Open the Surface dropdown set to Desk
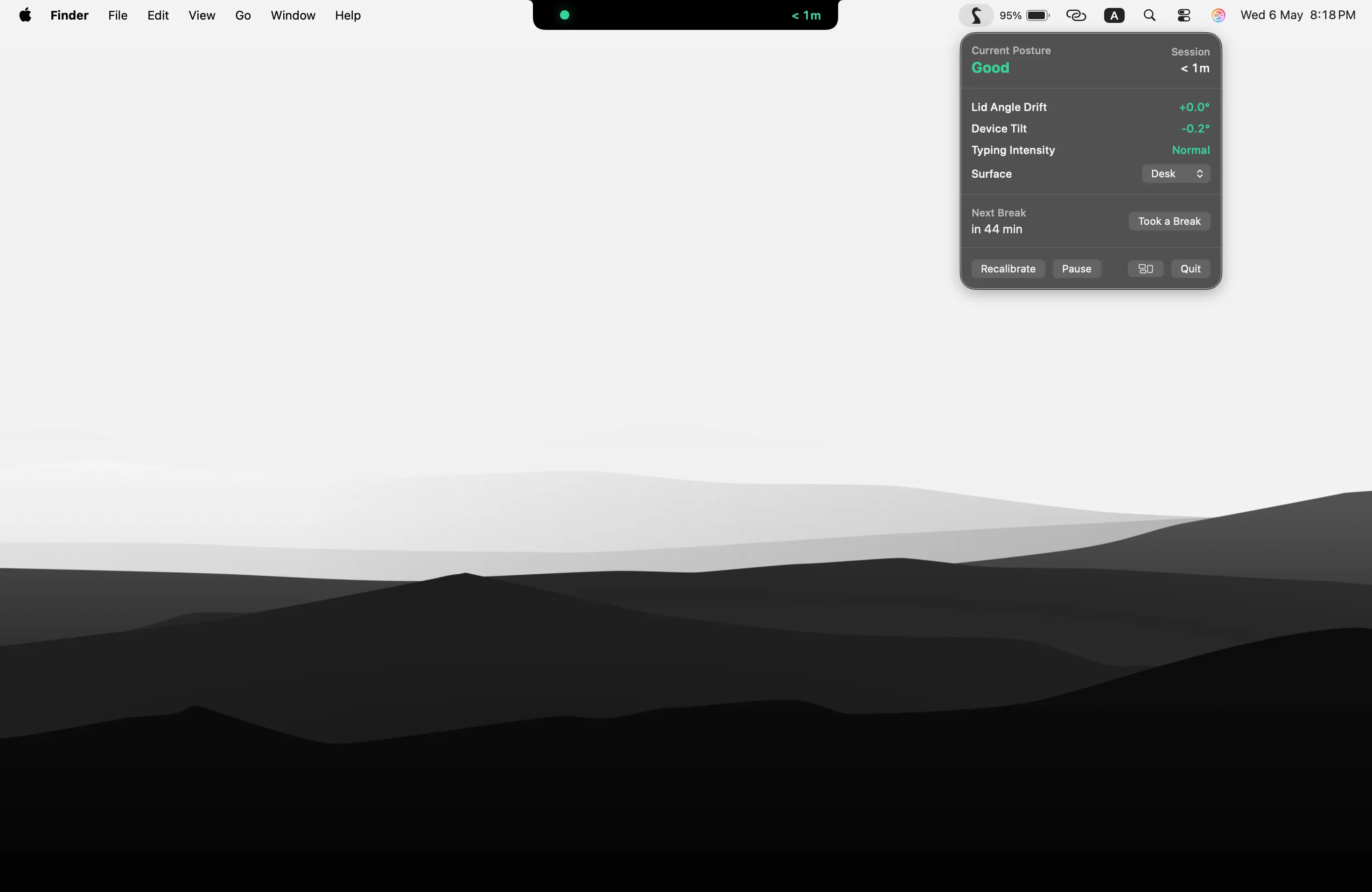This screenshot has height=892, width=1372. [x=1176, y=174]
